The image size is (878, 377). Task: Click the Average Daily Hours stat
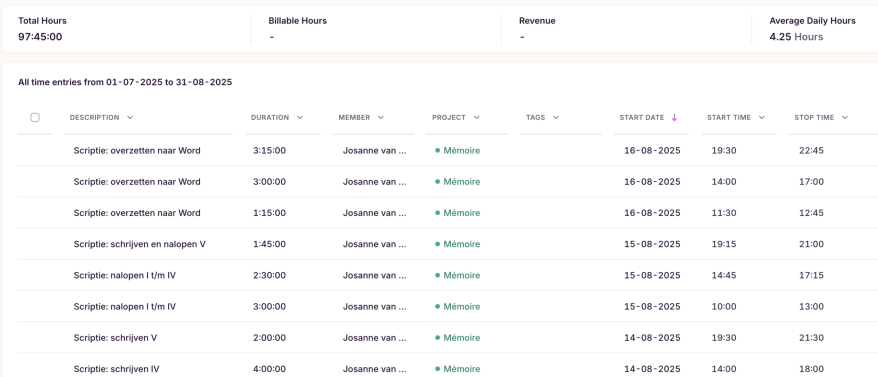(x=812, y=29)
